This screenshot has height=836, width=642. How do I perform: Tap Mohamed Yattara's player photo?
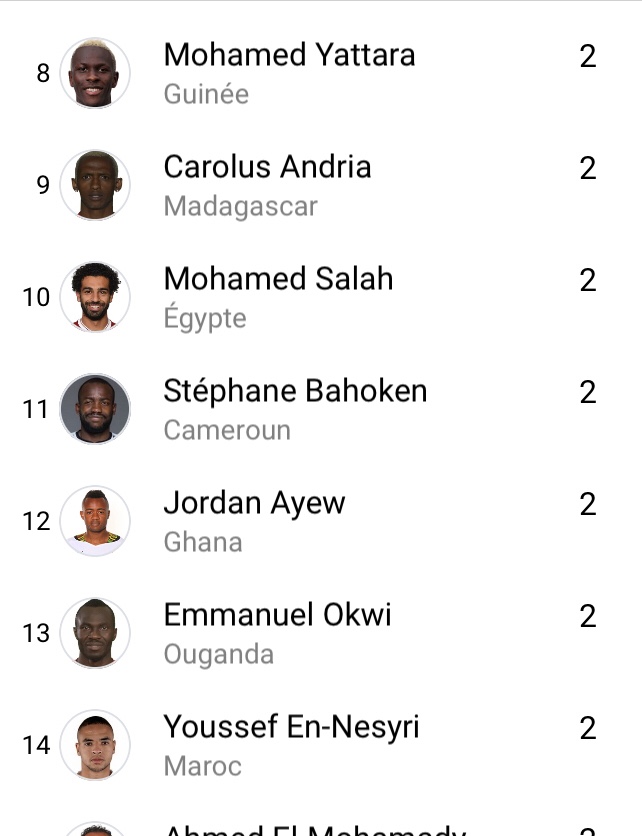click(95, 73)
